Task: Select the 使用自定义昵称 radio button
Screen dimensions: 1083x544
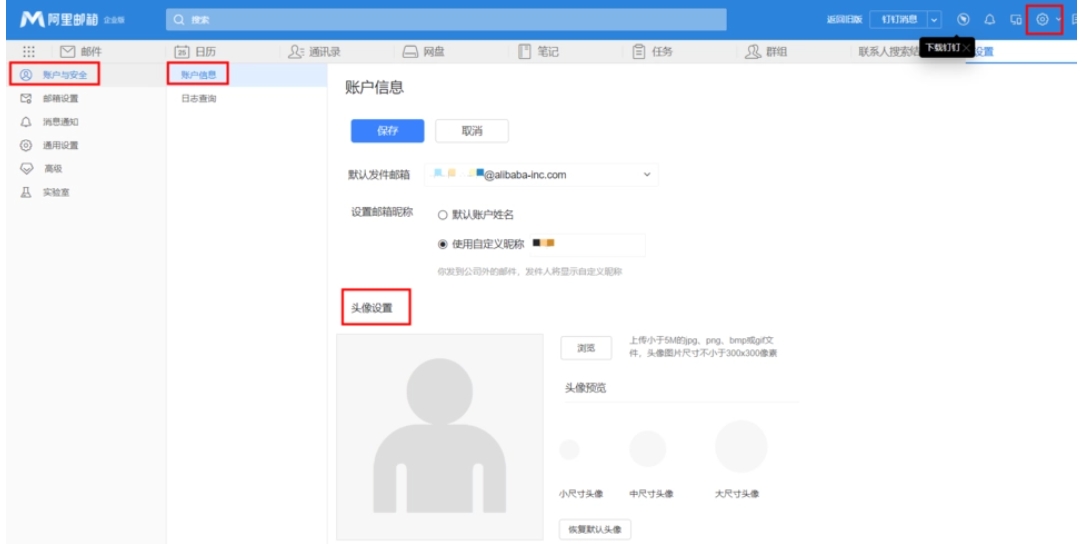Action: click(443, 244)
